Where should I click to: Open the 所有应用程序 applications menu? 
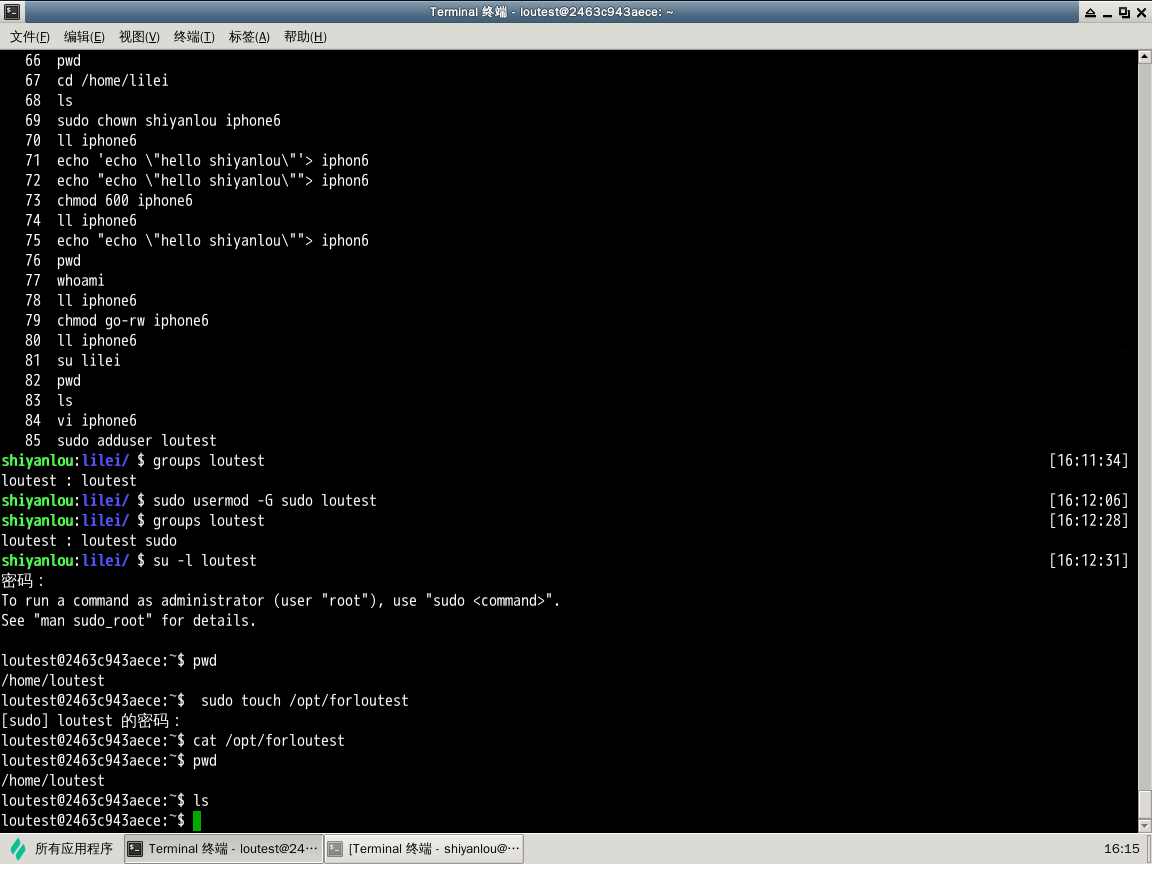(x=73, y=849)
